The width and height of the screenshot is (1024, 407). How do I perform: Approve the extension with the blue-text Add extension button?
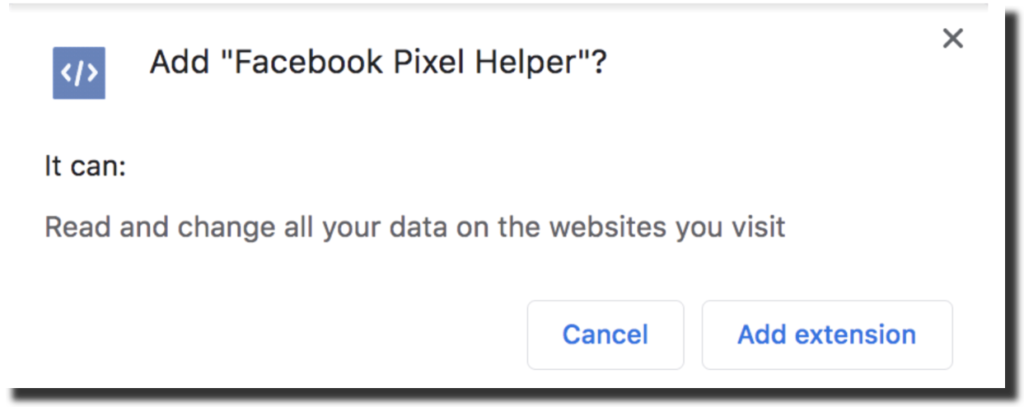click(x=827, y=334)
